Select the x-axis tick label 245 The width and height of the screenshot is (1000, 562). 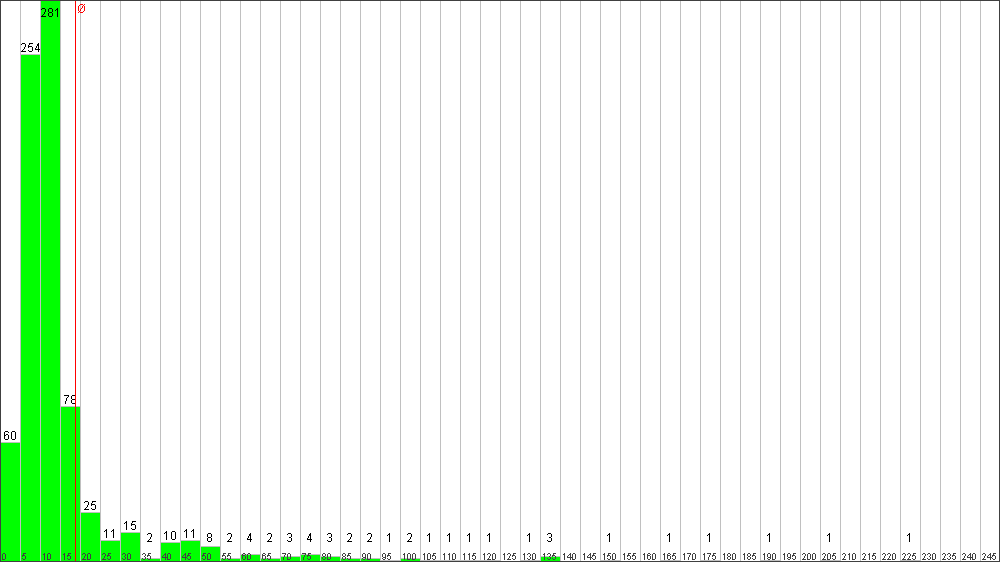(989, 556)
